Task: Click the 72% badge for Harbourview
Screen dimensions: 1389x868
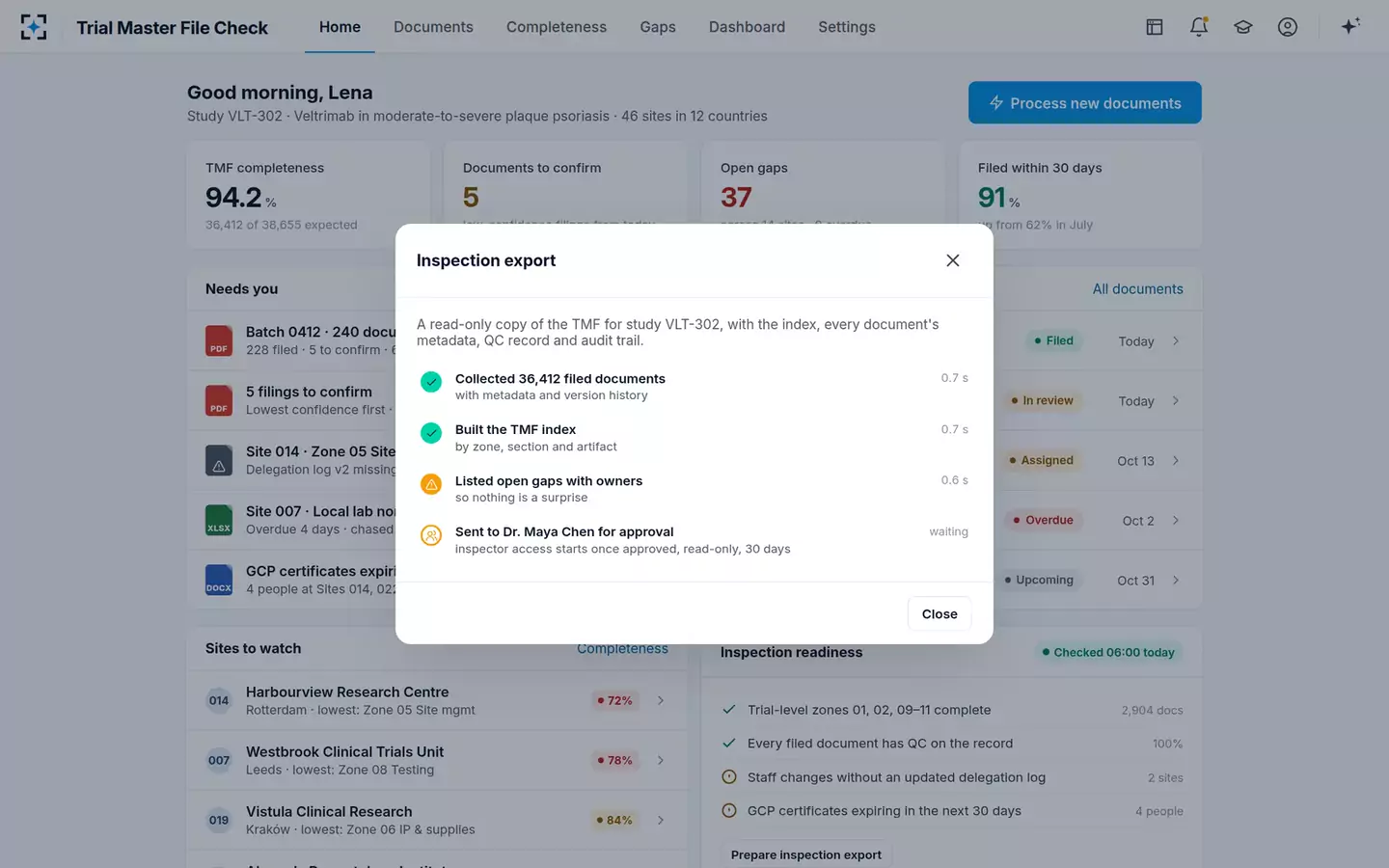Action: 614,700
